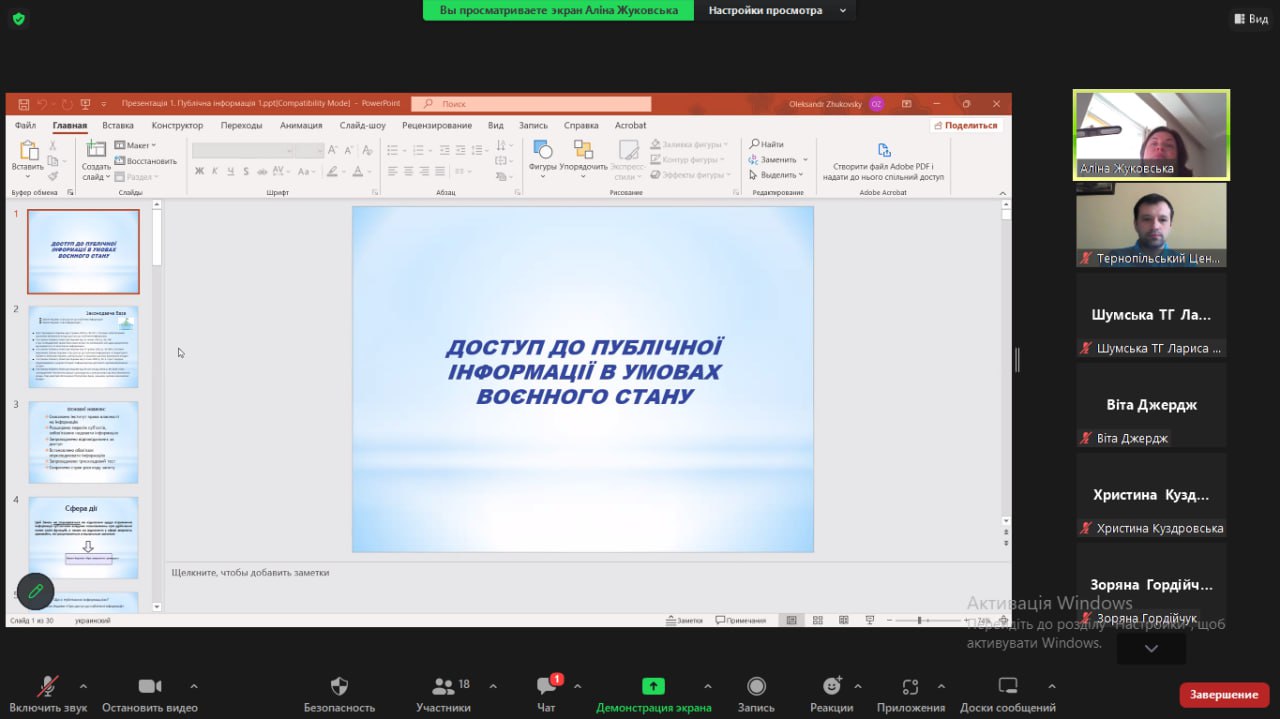Expand screen share options arrow
Image resolution: width=1280 pixels, height=719 pixels.
click(x=708, y=686)
